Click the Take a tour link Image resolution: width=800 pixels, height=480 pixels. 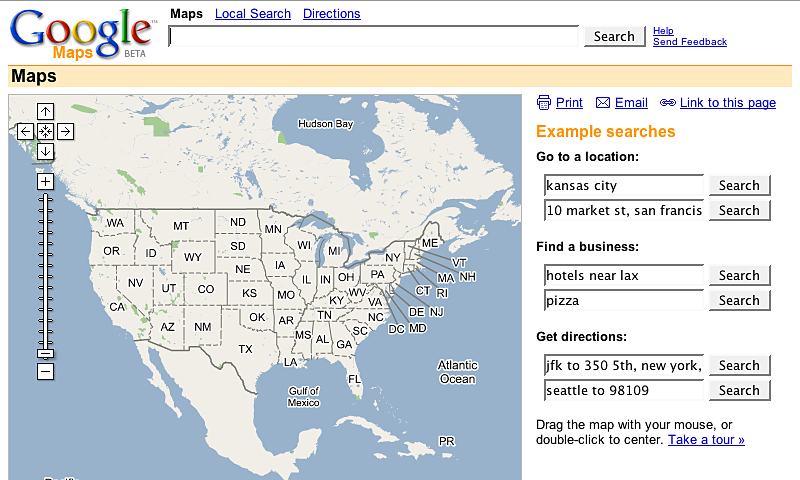[x=706, y=440]
